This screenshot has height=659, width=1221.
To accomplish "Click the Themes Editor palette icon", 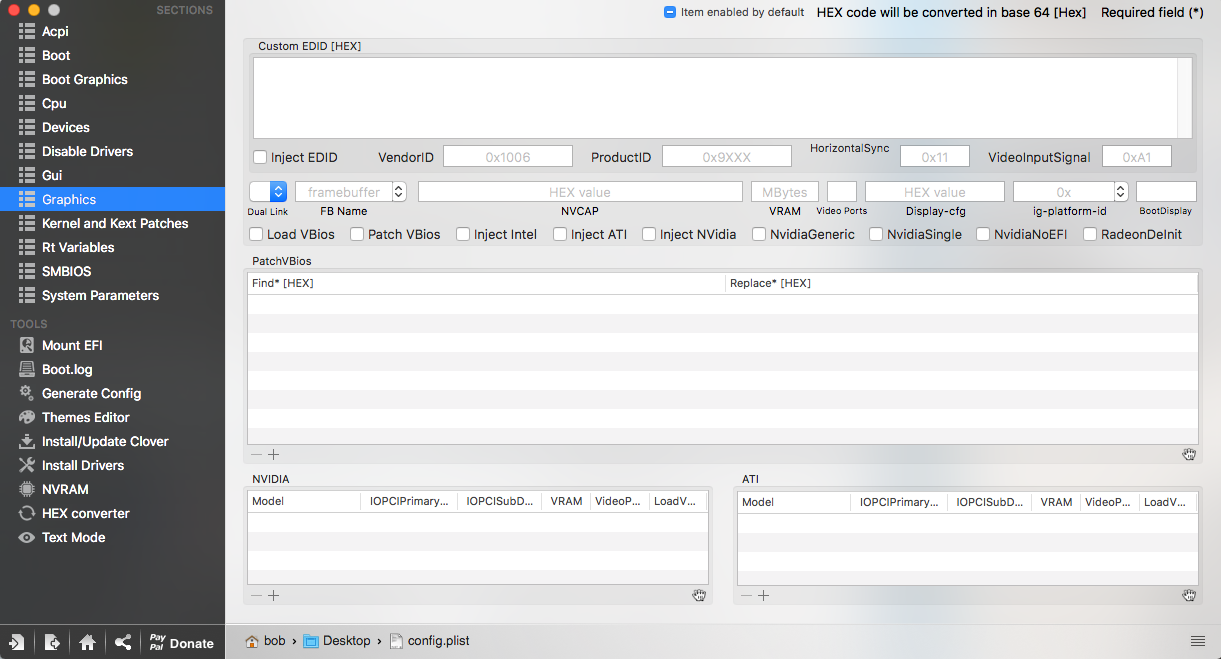I will click(26, 417).
